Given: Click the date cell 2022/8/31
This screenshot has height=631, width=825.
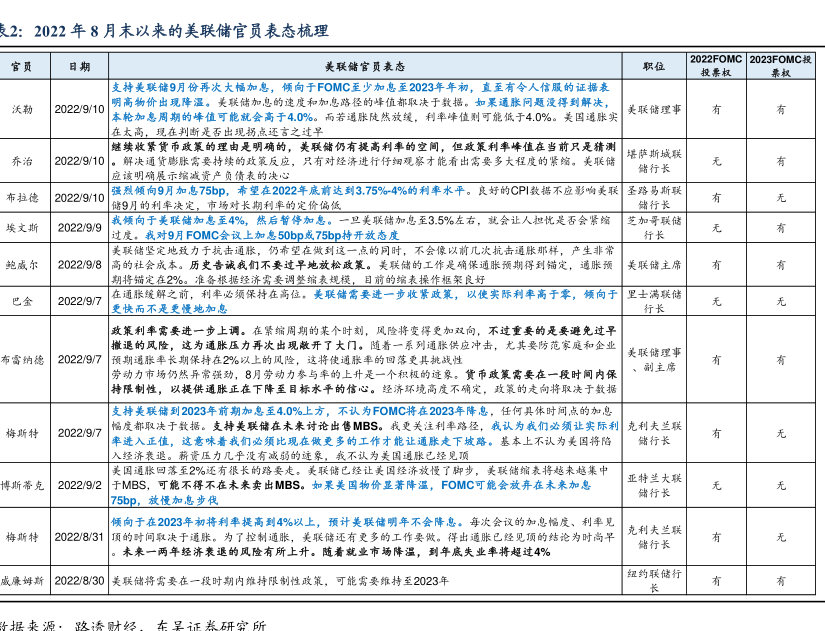Looking at the screenshot, I should click(78, 537).
